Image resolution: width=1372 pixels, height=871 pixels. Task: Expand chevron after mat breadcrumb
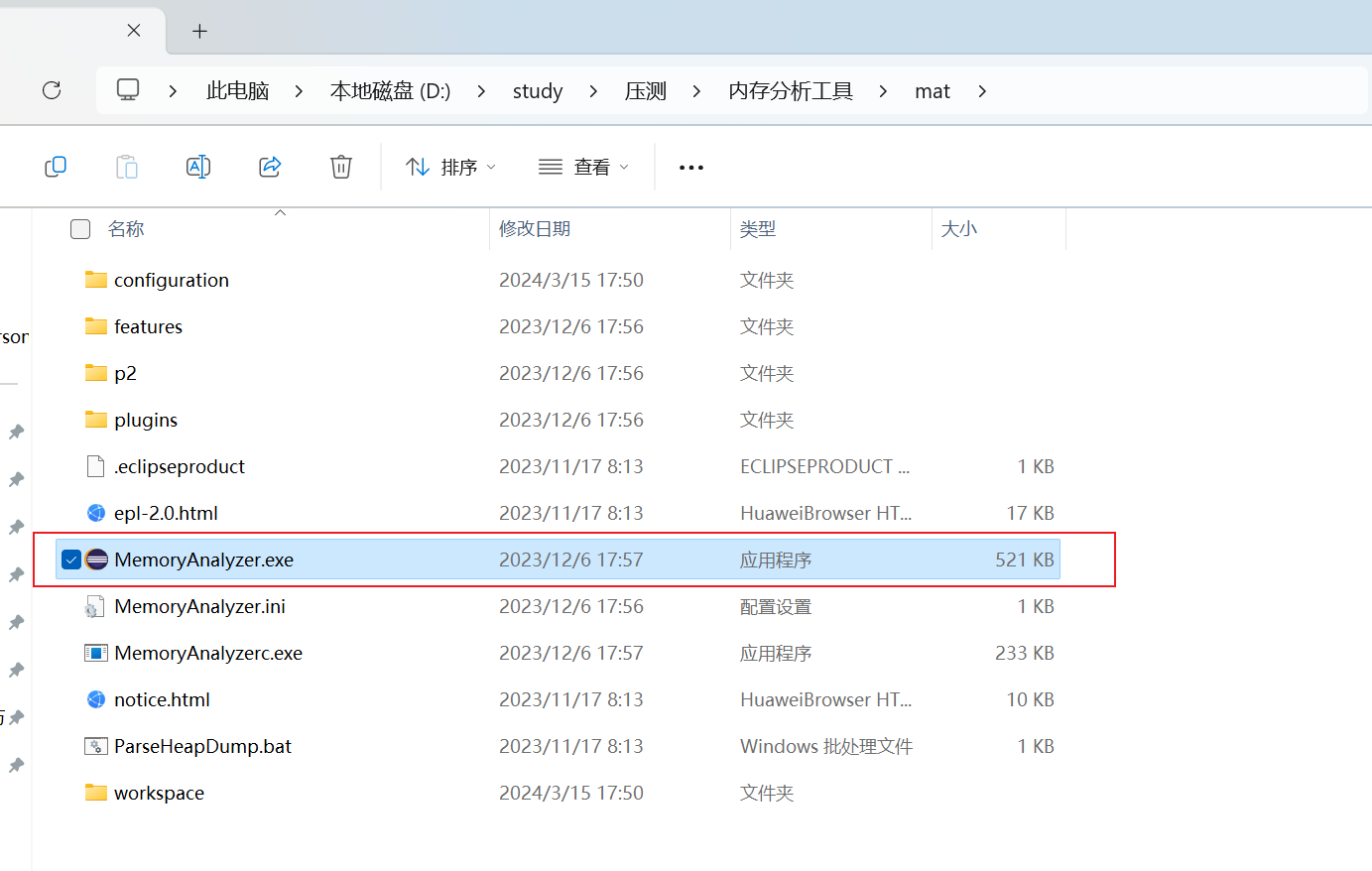pyautogui.click(x=982, y=91)
